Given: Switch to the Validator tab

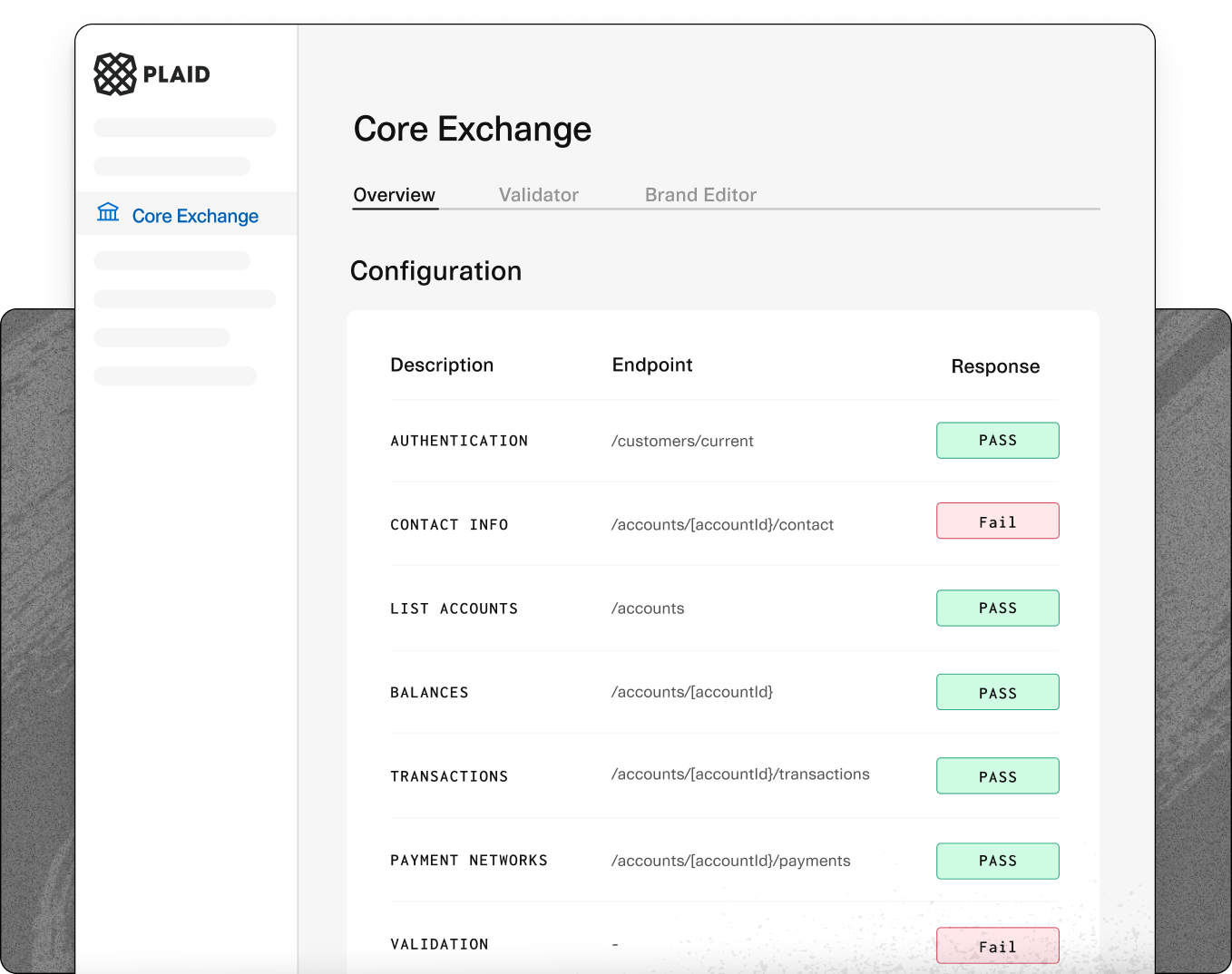Looking at the screenshot, I should 538,194.
